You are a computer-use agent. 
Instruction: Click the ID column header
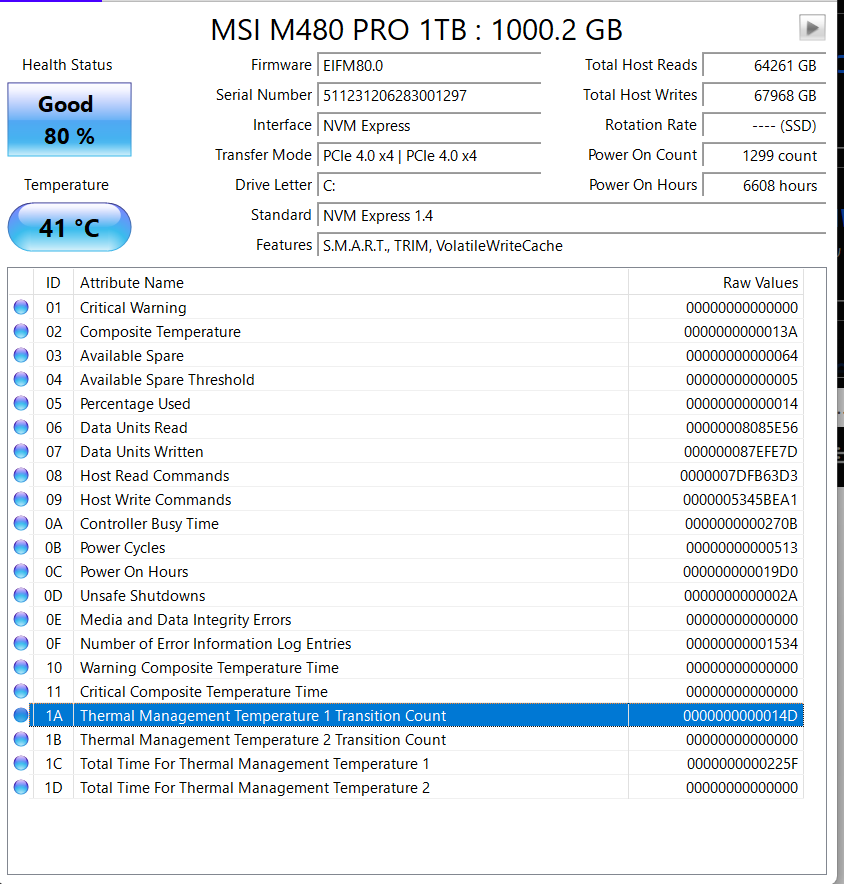tap(53, 283)
